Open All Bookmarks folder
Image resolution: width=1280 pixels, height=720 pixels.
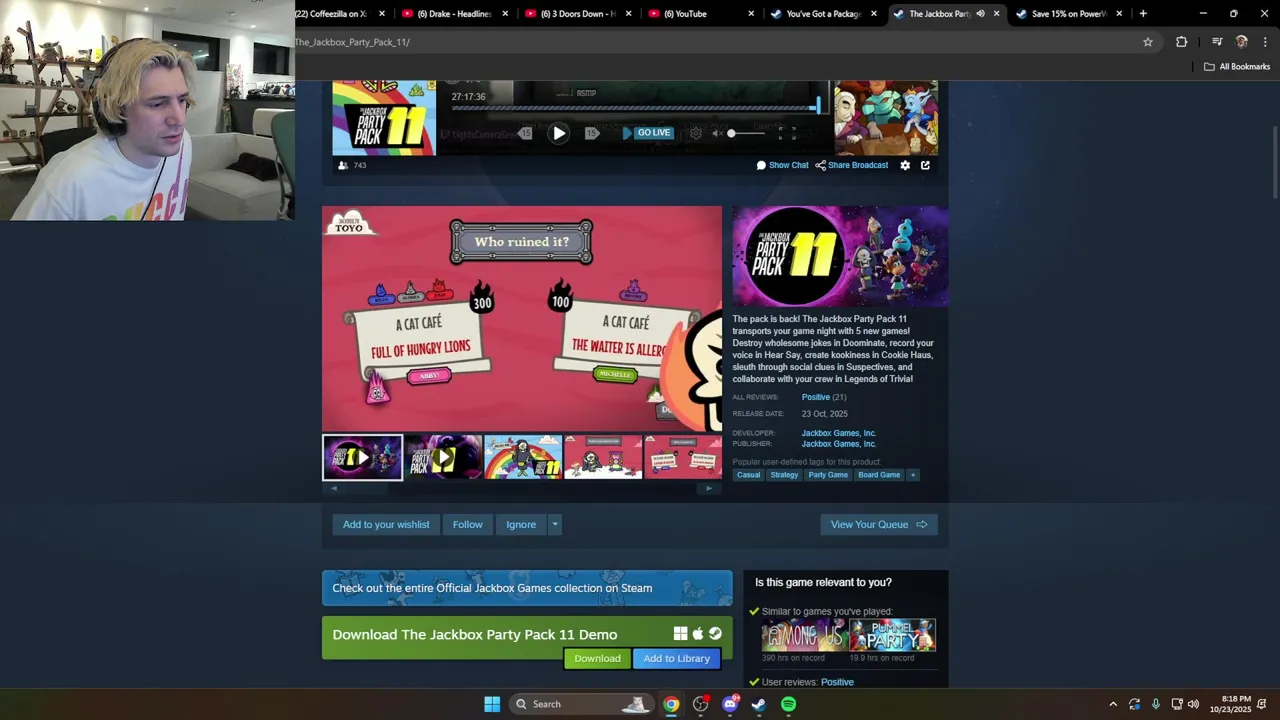pyautogui.click(x=1237, y=67)
